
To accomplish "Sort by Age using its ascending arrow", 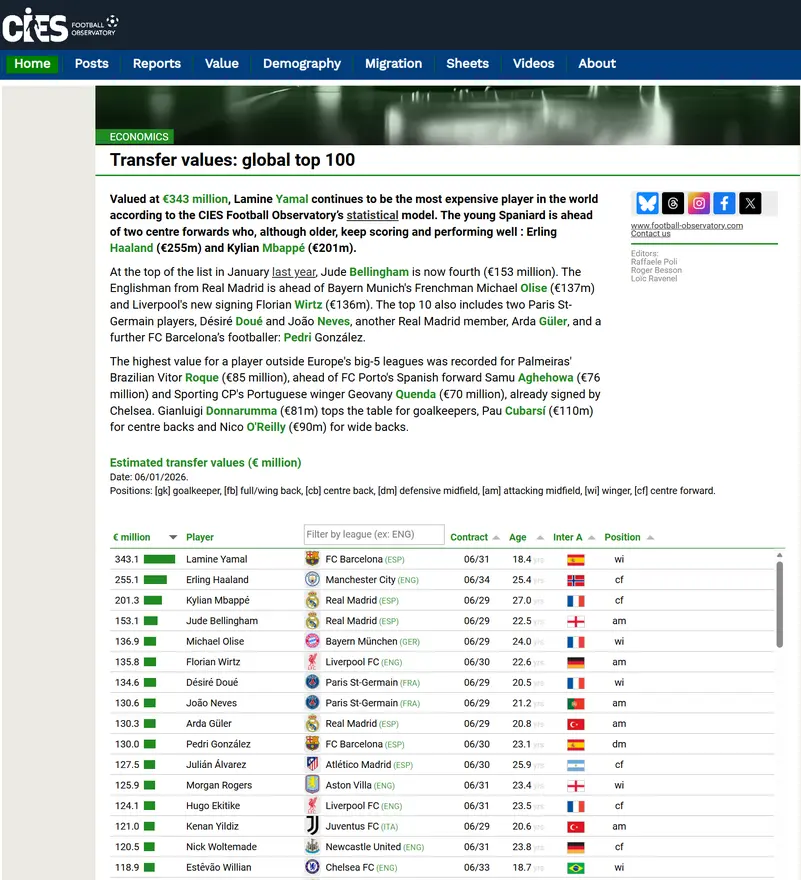I will pos(541,538).
